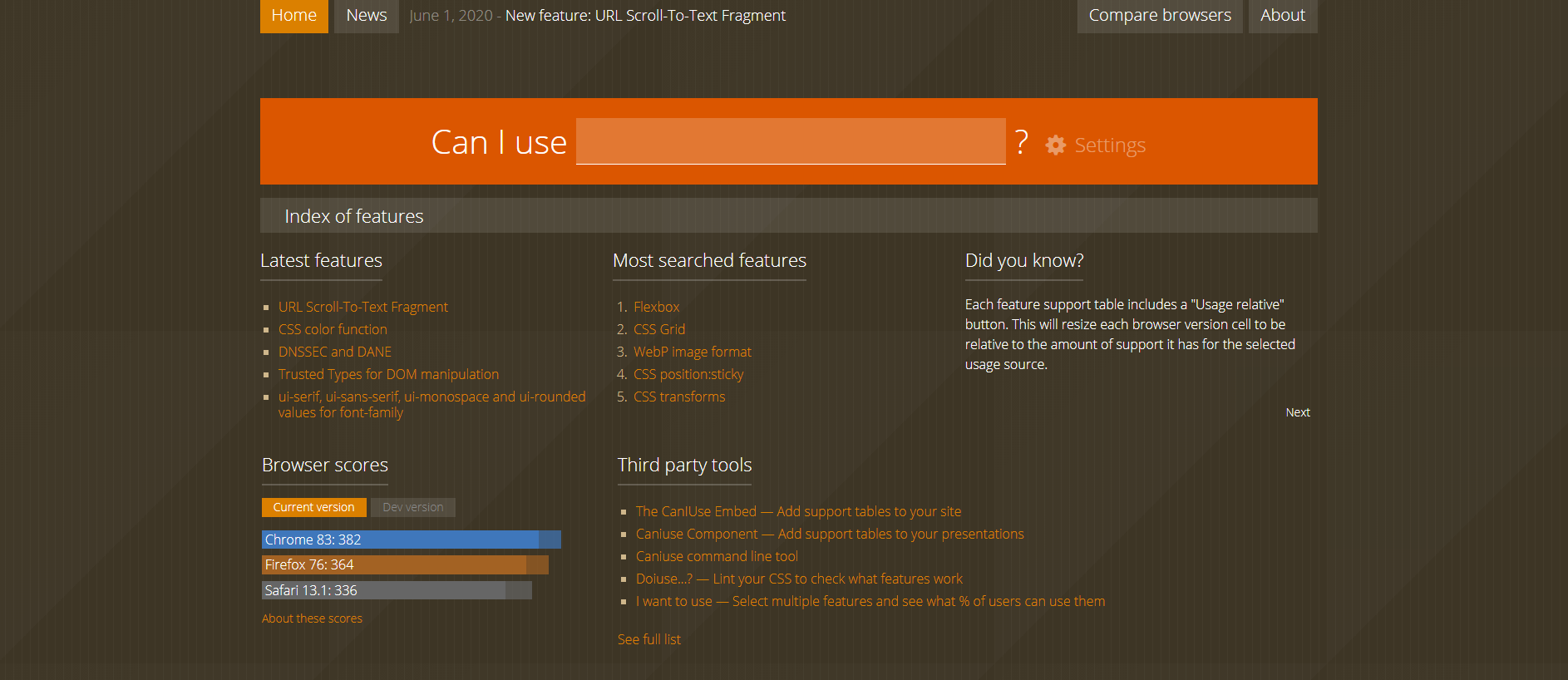Image resolution: width=1568 pixels, height=680 pixels.
Task: Open About these scores link
Action: click(x=312, y=618)
